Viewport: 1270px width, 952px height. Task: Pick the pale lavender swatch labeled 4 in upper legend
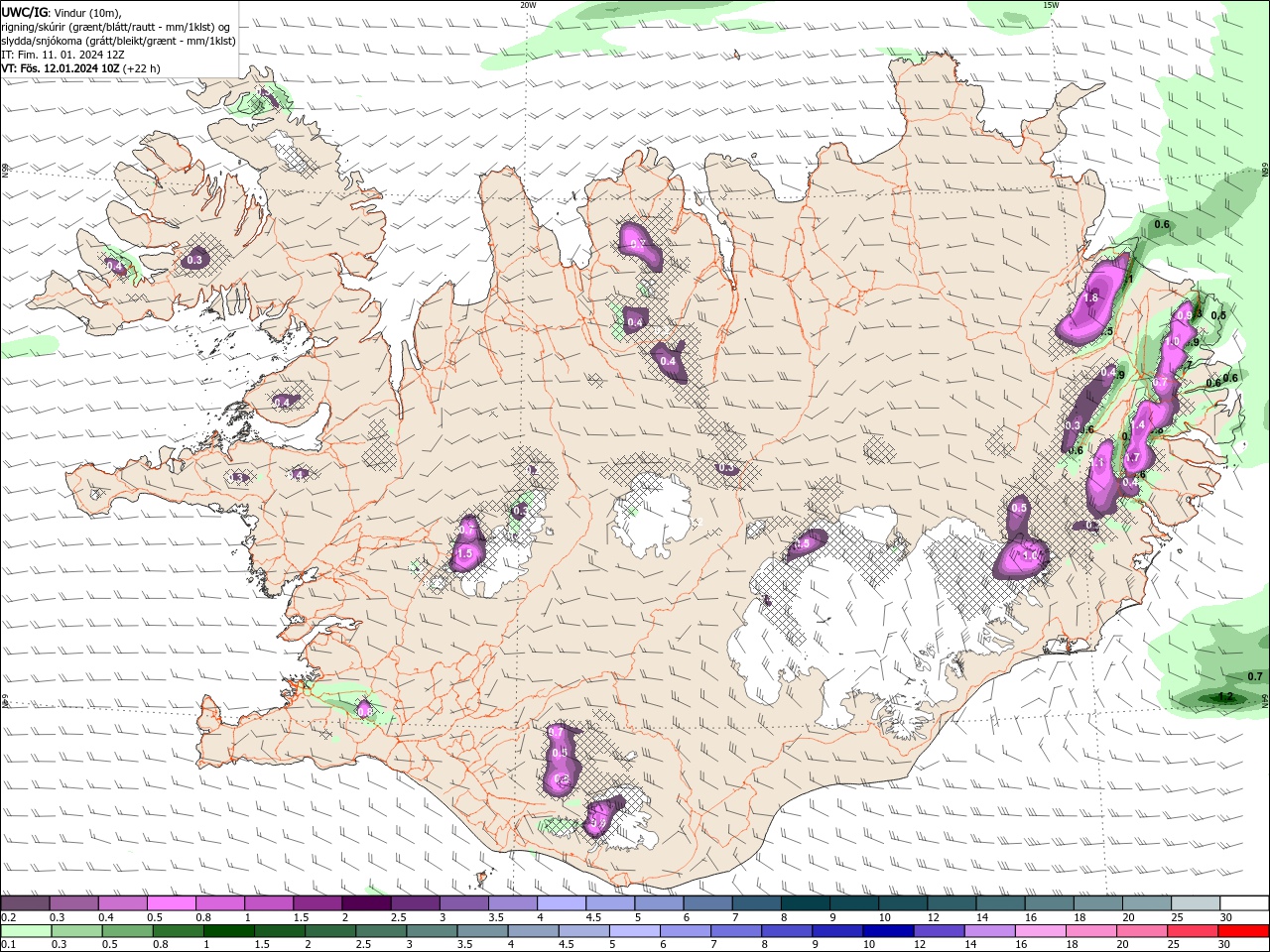click(561, 903)
